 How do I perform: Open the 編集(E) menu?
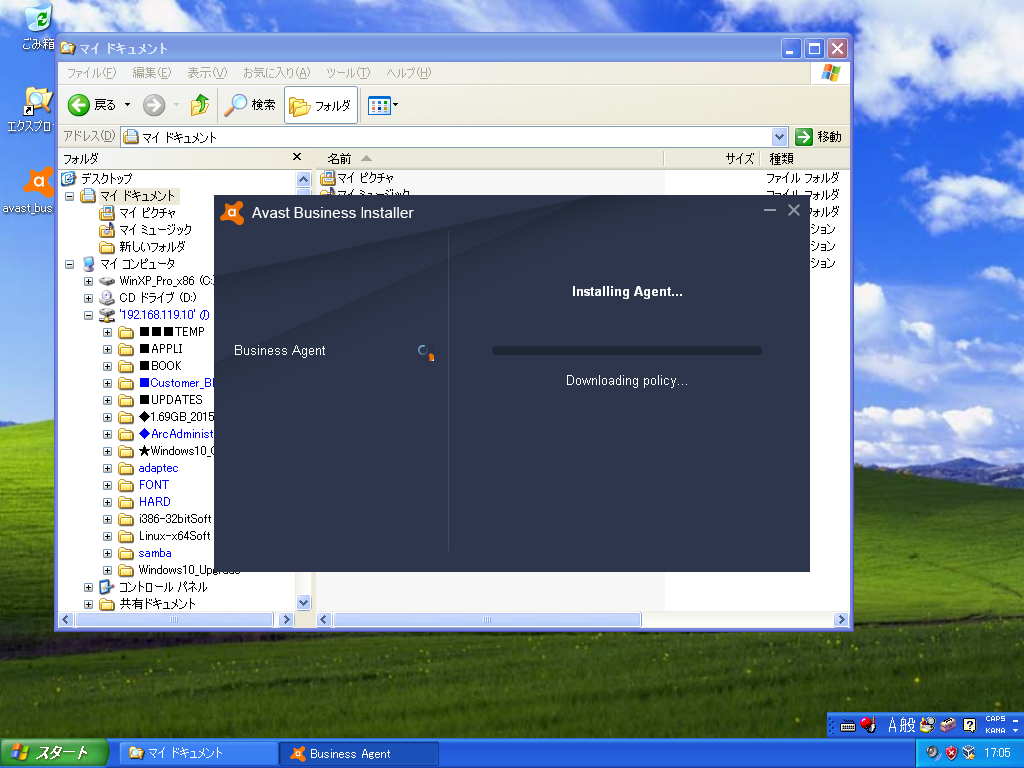pos(152,72)
